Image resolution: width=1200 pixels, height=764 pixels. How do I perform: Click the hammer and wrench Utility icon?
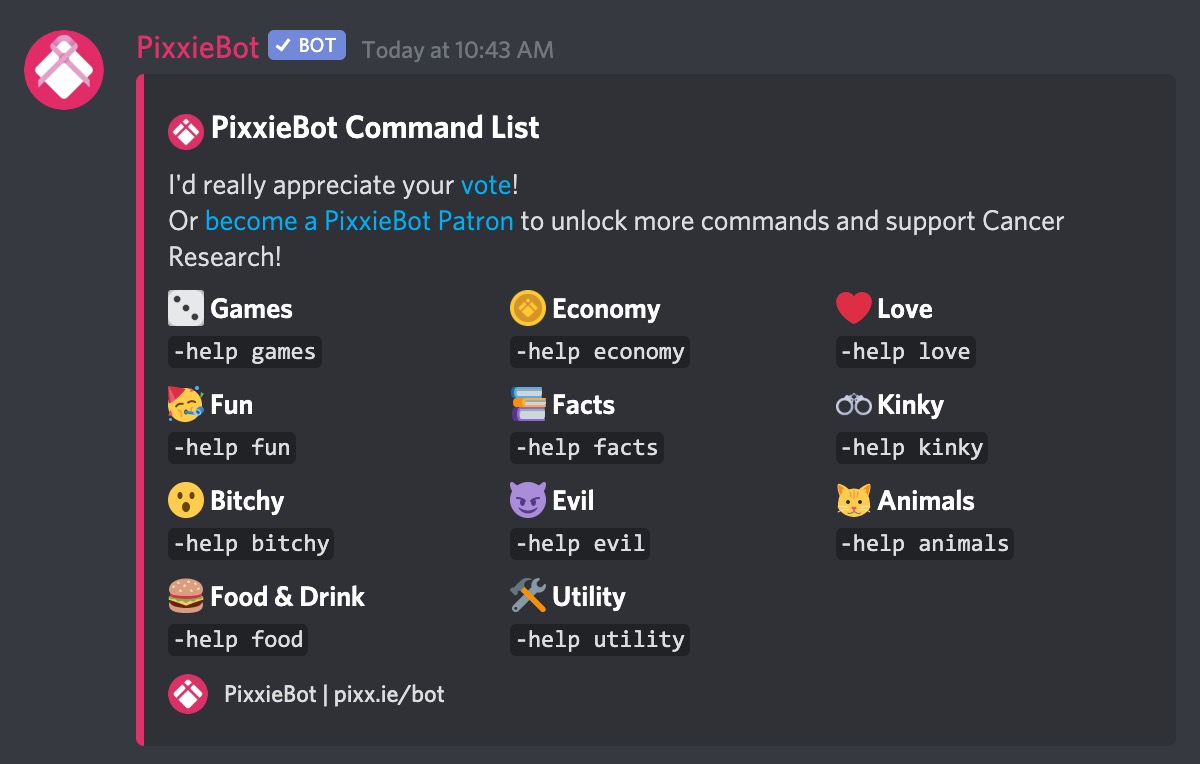tap(528, 596)
